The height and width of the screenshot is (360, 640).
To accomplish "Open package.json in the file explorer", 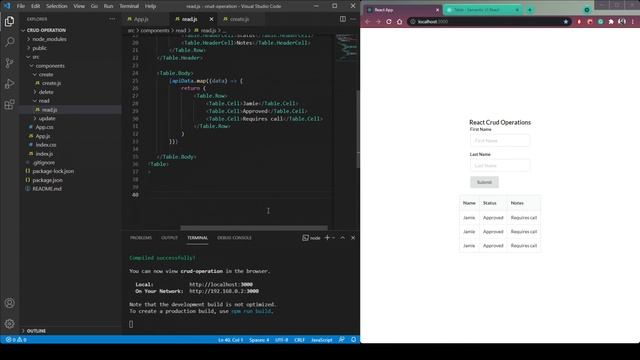I will point(47,180).
